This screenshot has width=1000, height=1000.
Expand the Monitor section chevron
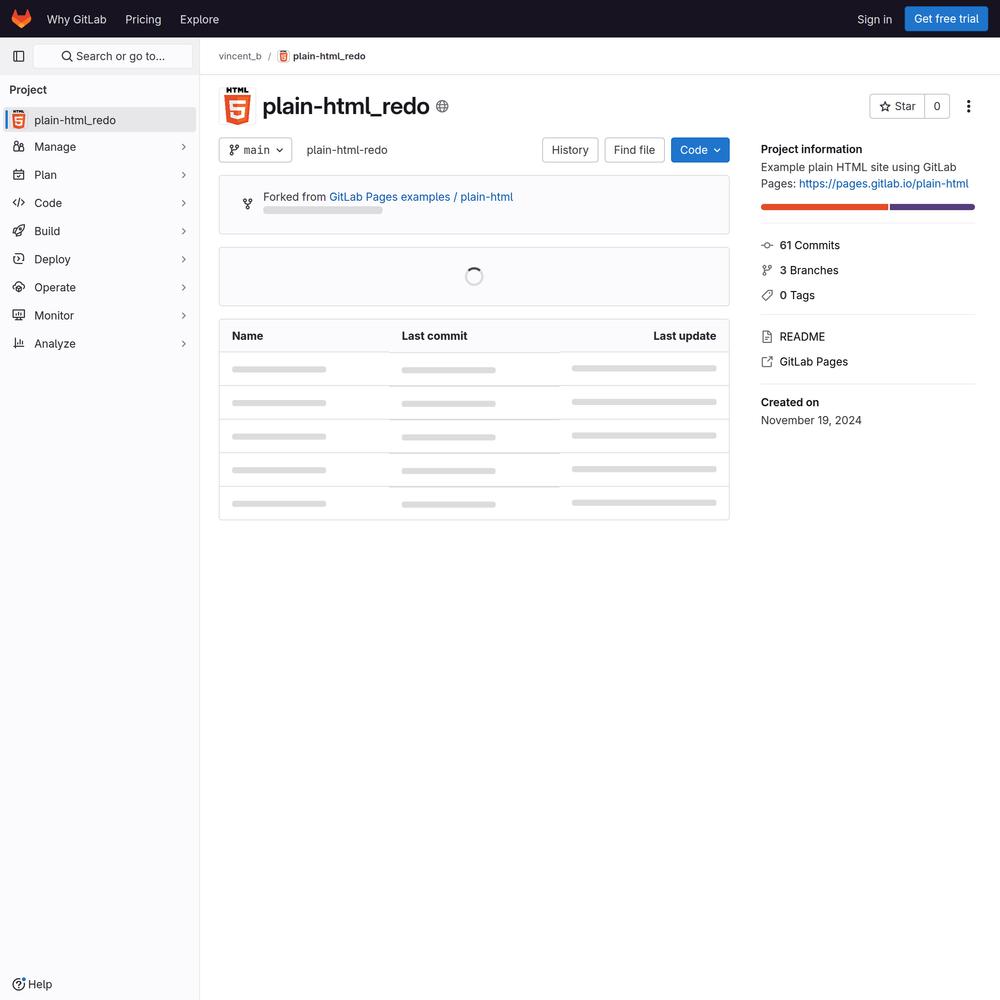point(183,315)
